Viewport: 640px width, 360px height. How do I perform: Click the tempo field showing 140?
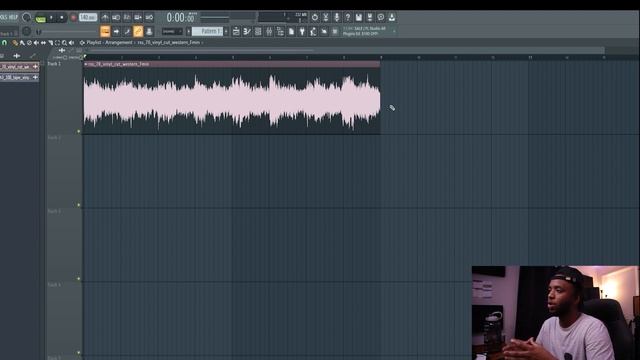click(88, 17)
